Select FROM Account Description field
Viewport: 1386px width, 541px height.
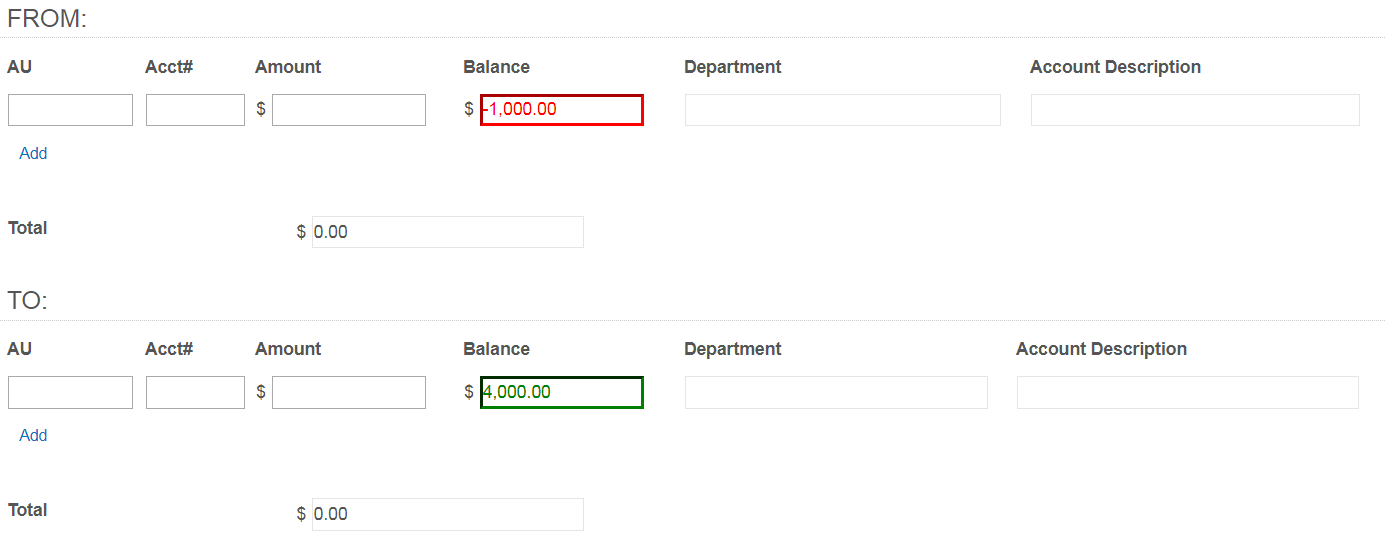[x=1195, y=110]
